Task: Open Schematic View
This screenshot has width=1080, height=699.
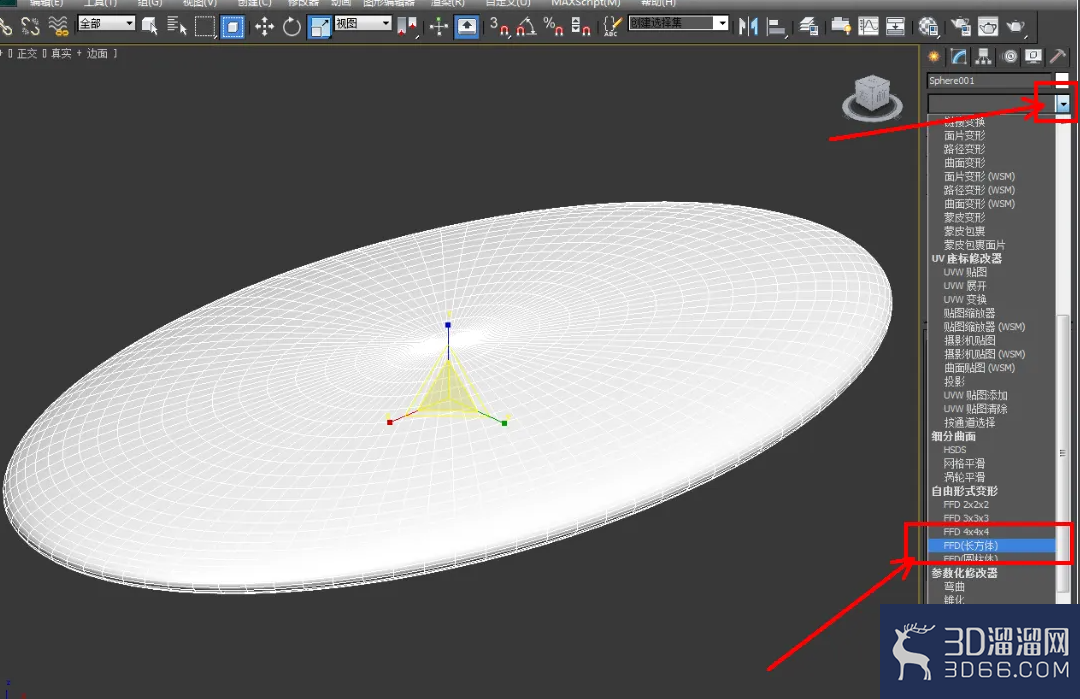Action: [895, 27]
